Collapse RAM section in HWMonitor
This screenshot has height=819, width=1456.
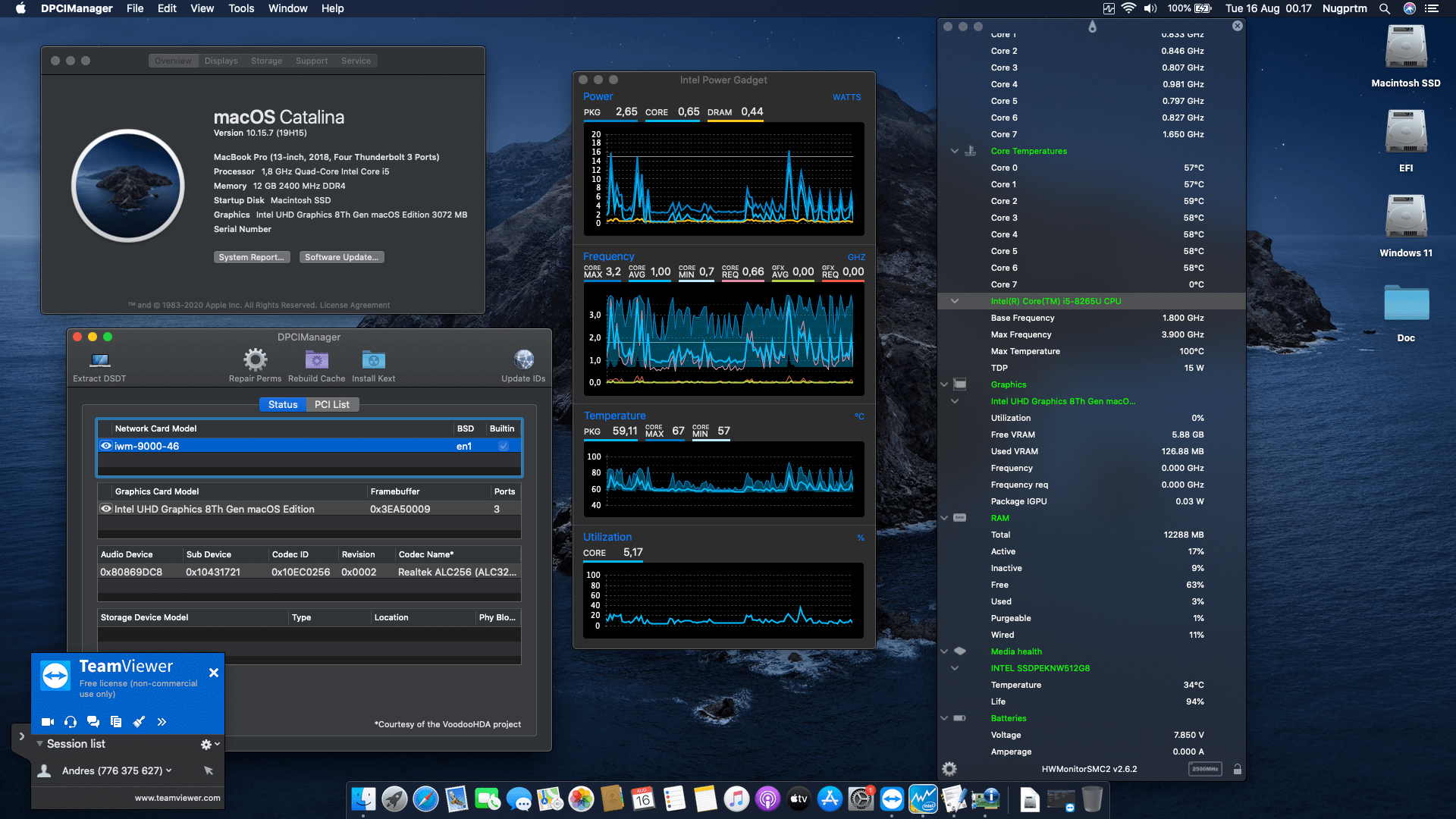(x=944, y=518)
